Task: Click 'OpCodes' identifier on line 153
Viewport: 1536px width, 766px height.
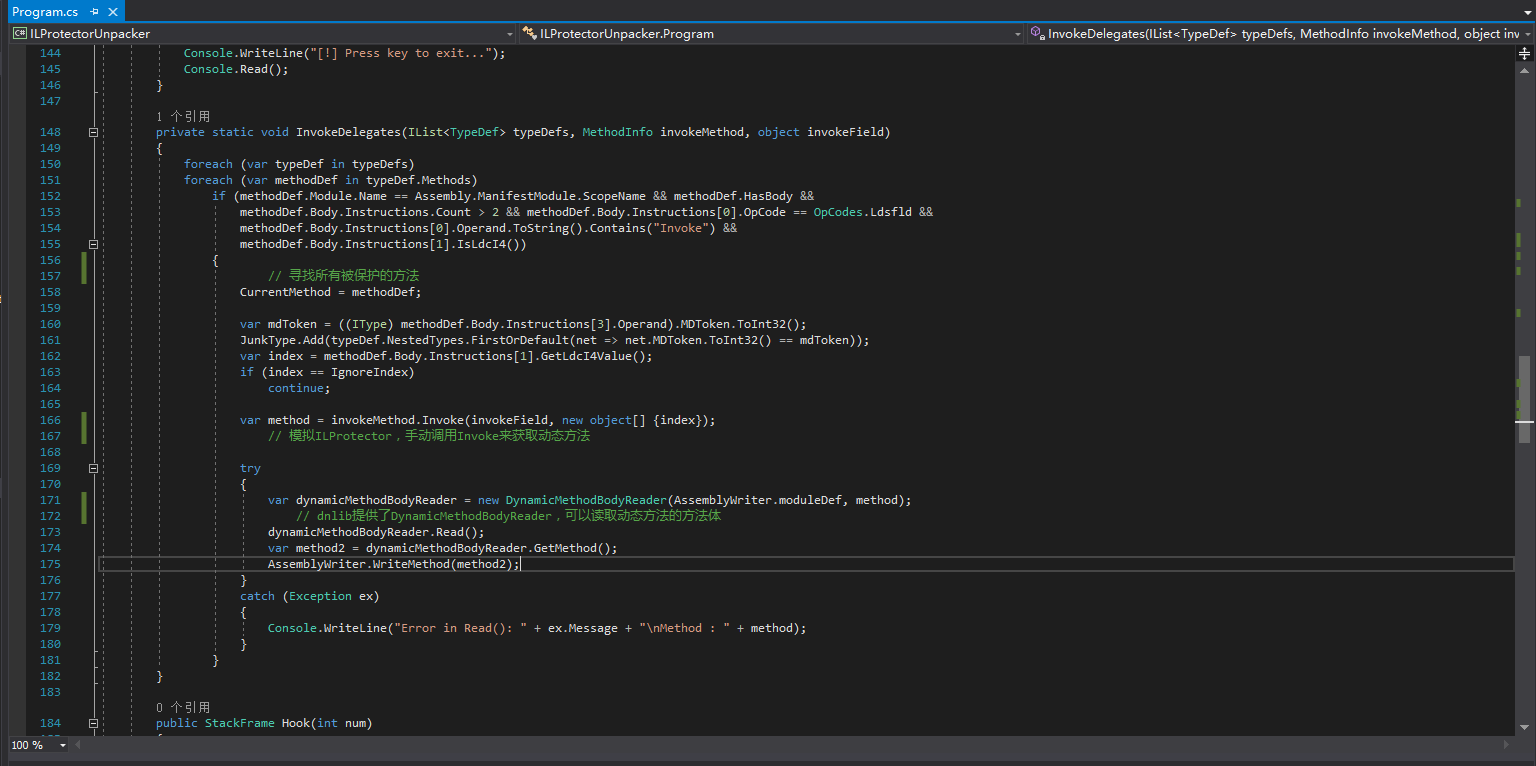Action: click(837, 212)
